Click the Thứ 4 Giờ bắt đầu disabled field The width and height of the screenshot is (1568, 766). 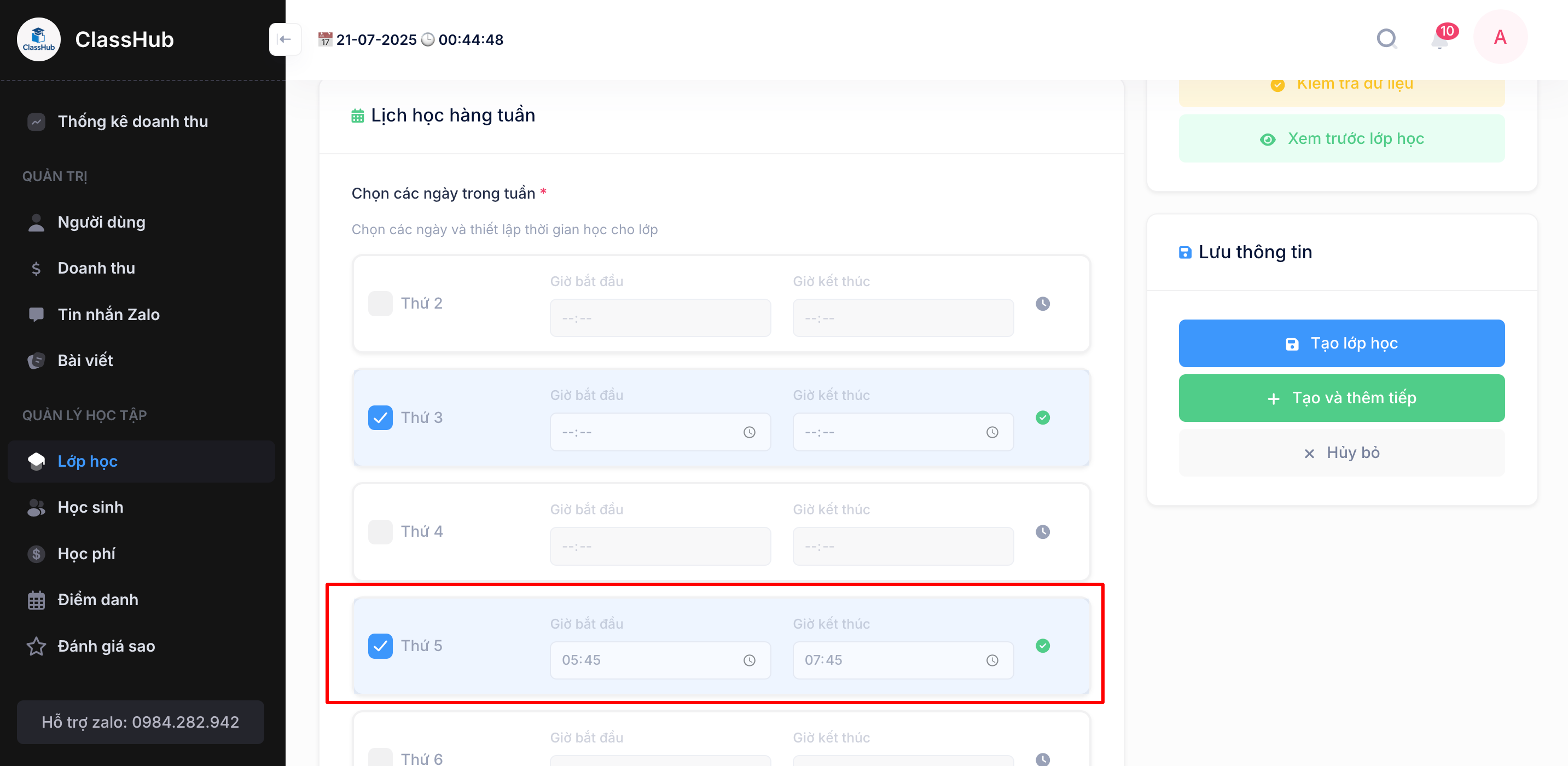coord(660,546)
